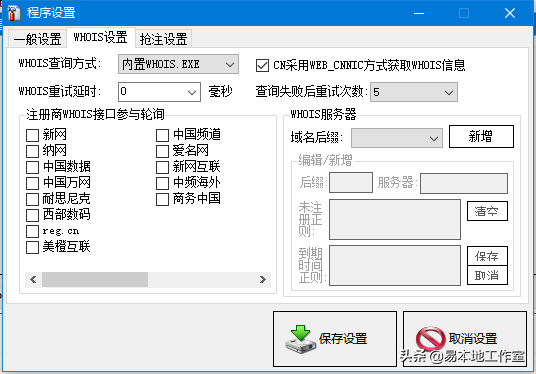Check the 中国数据 option
536x374 pixels.
click(32, 167)
